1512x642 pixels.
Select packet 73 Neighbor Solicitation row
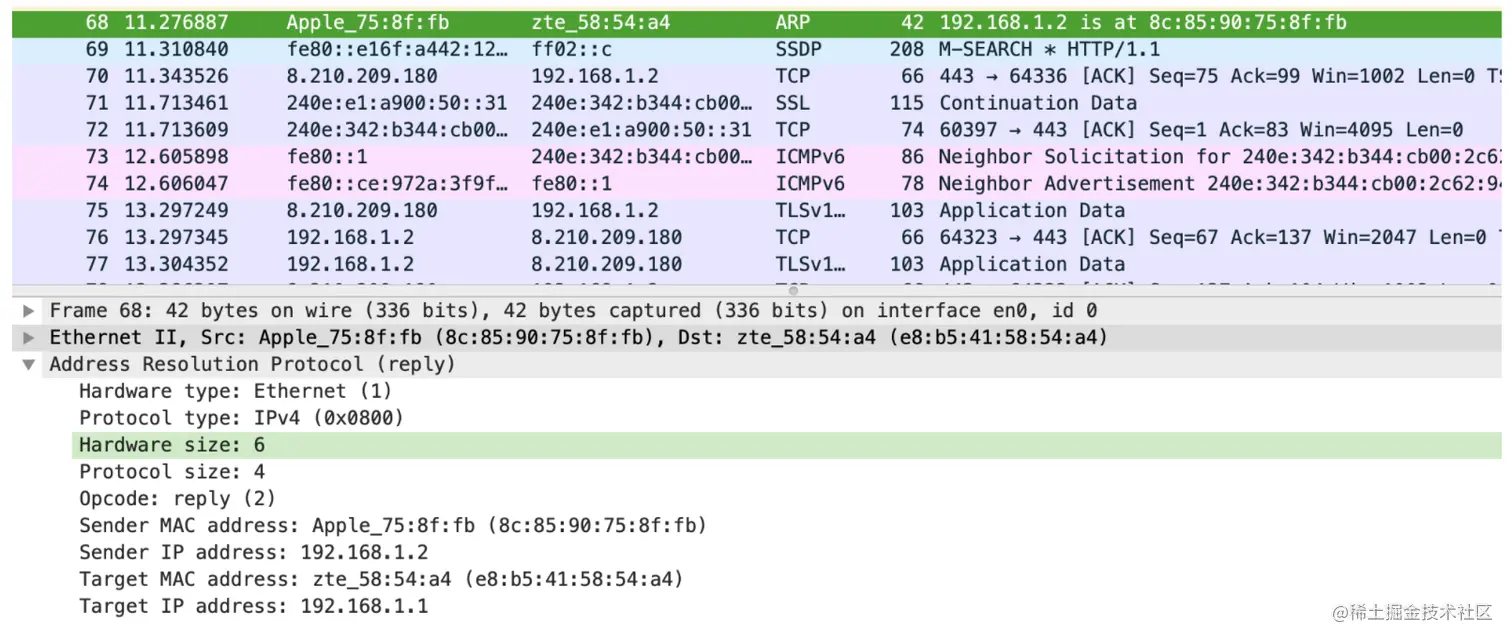(x=757, y=157)
